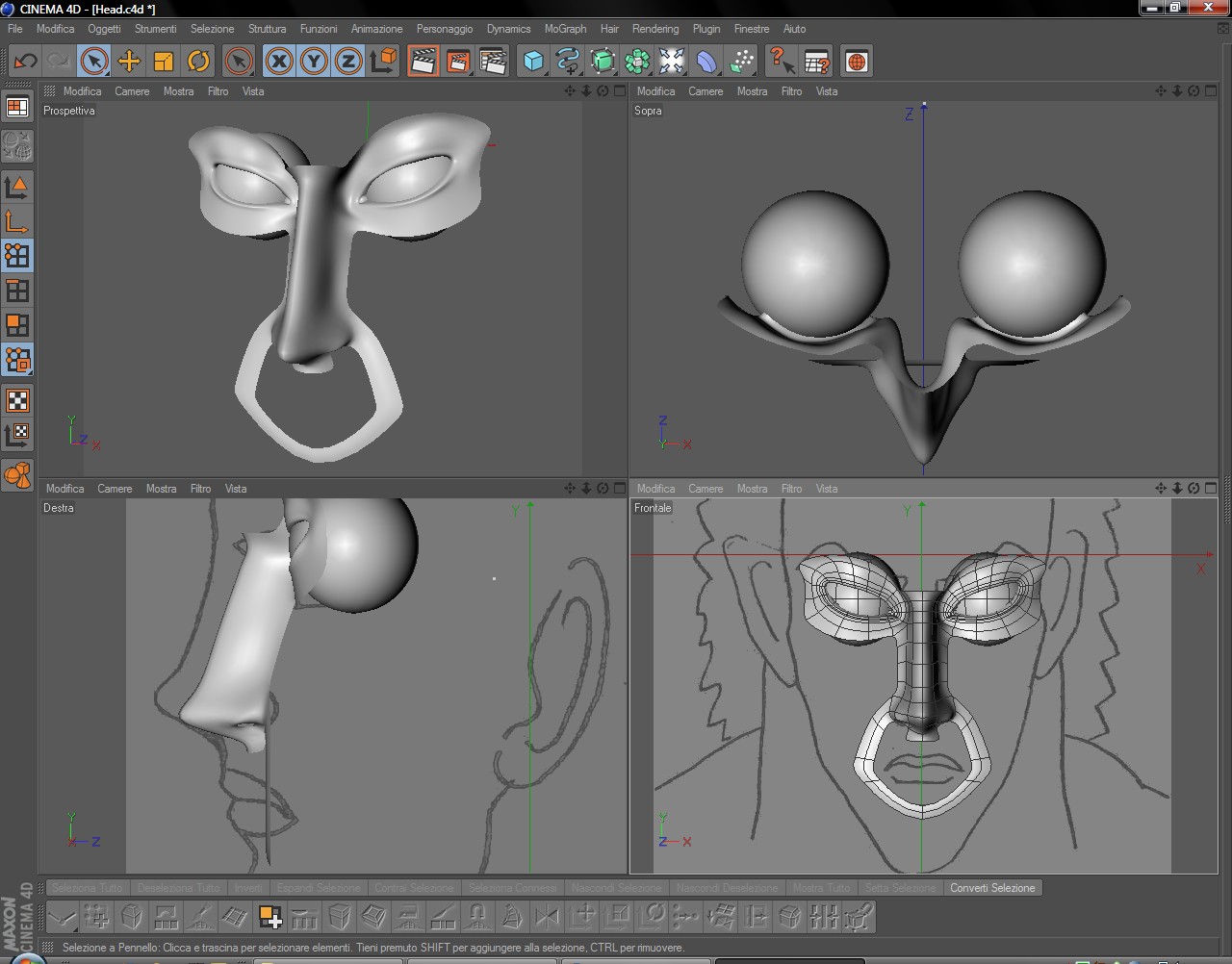Select the Scale tool

164,62
